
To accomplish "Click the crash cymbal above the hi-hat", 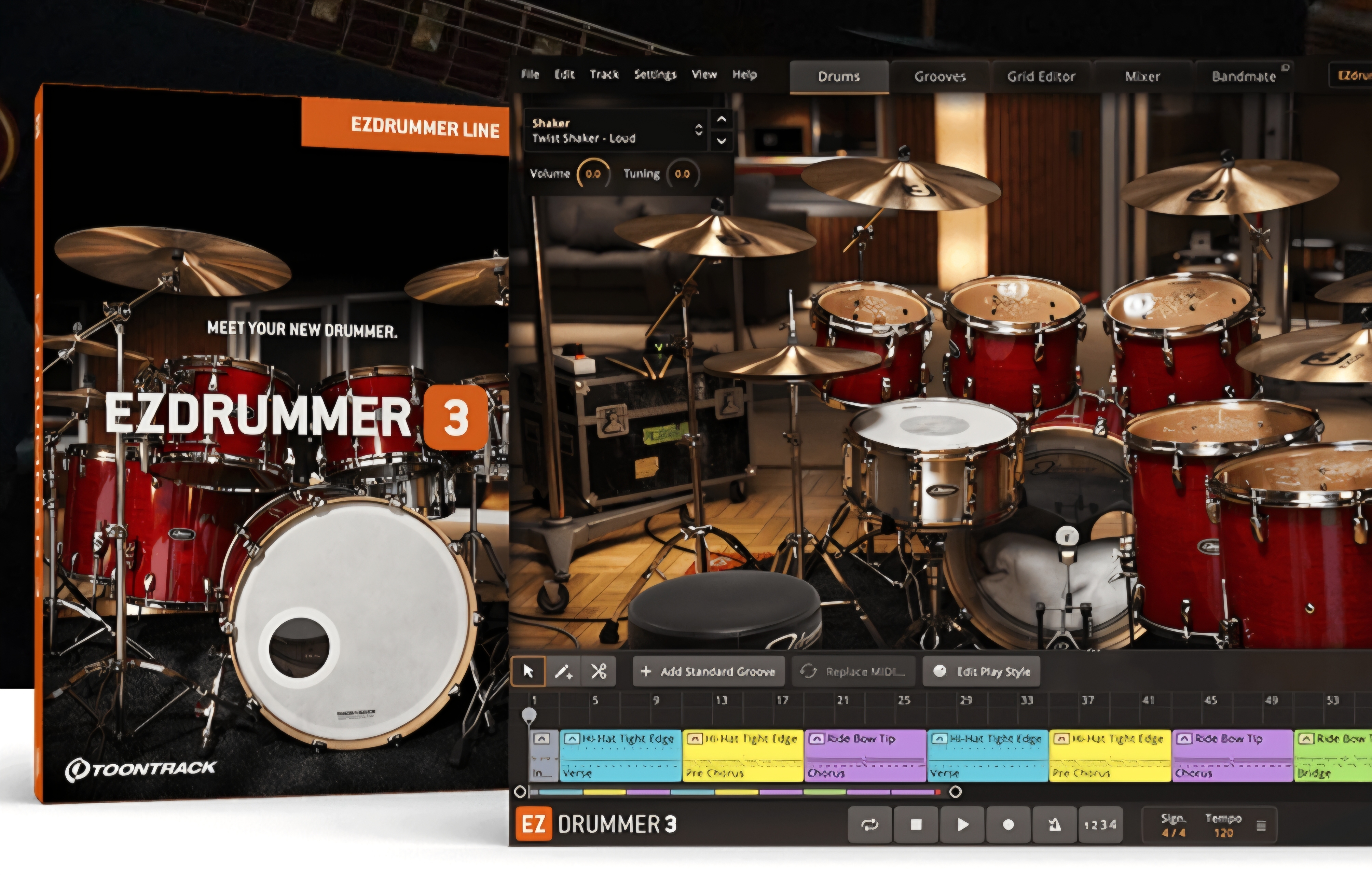I will pyautogui.click(x=715, y=235).
